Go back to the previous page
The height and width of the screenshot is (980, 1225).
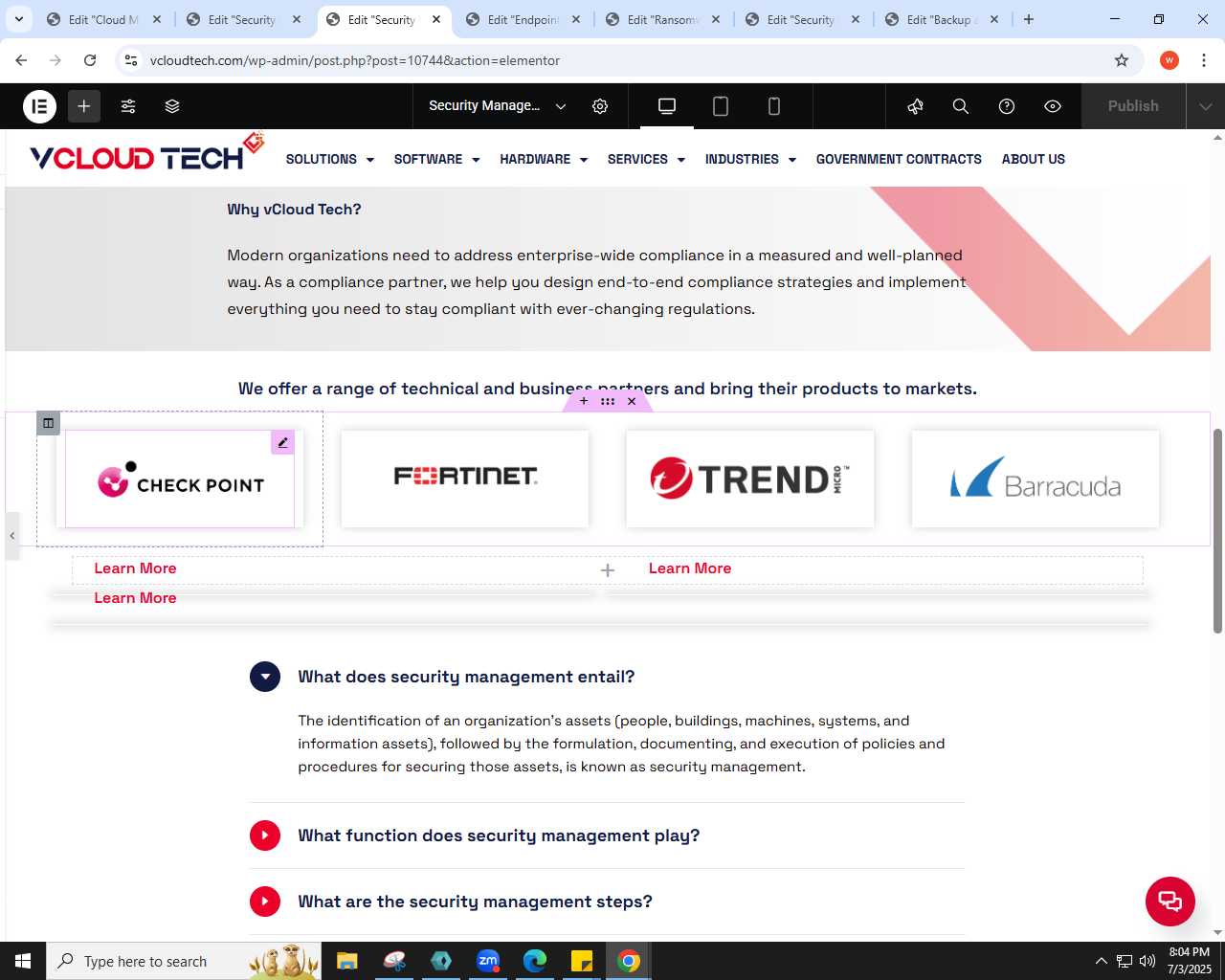point(21,60)
